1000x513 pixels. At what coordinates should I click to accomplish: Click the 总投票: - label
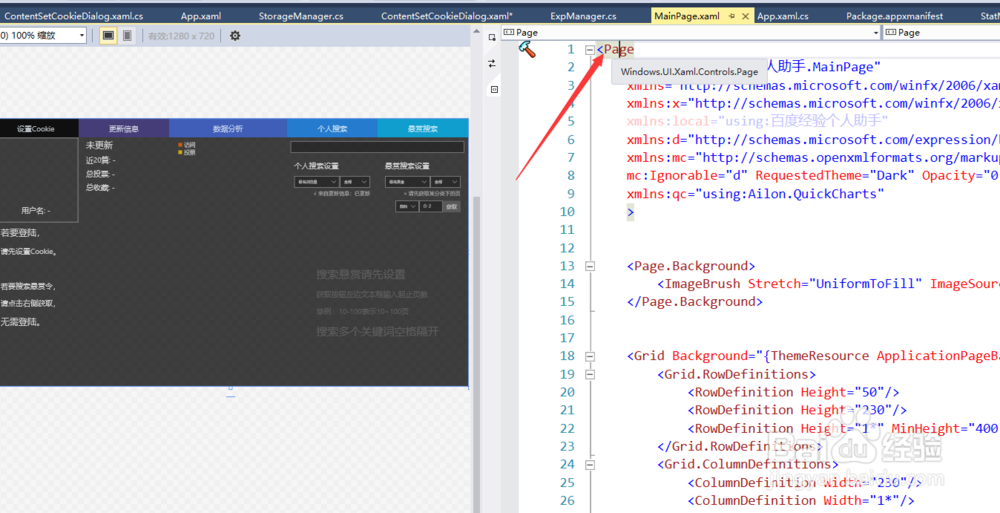click(101, 174)
